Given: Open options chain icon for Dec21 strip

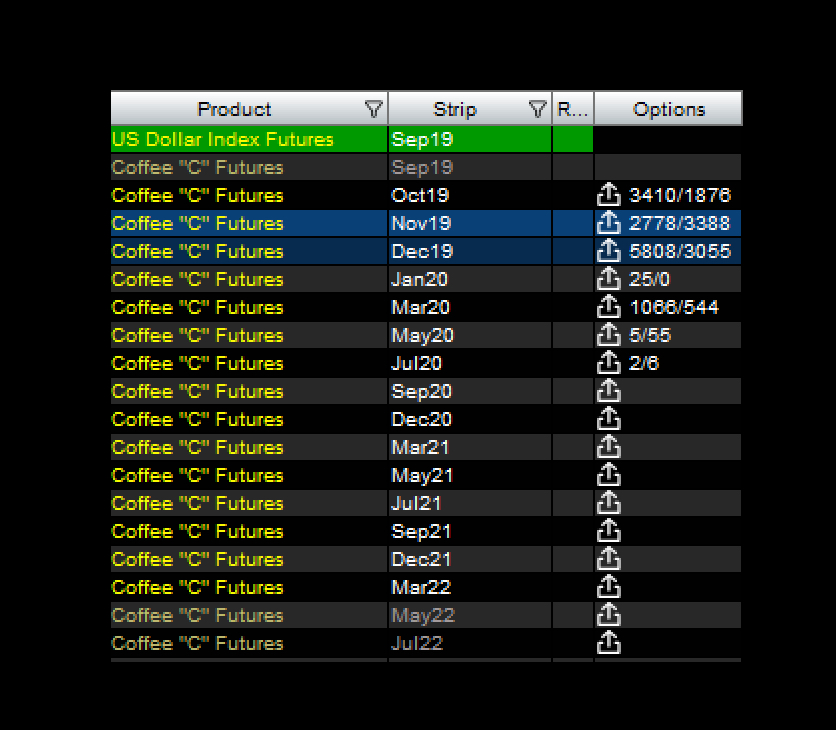Looking at the screenshot, I should pos(608,559).
